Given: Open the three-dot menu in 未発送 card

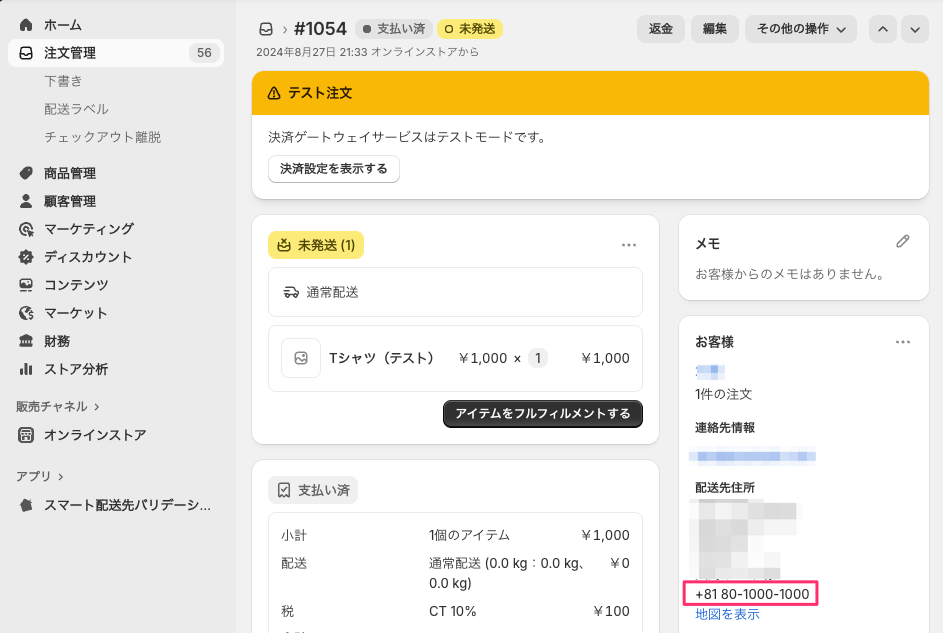Looking at the screenshot, I should point(628,245).
